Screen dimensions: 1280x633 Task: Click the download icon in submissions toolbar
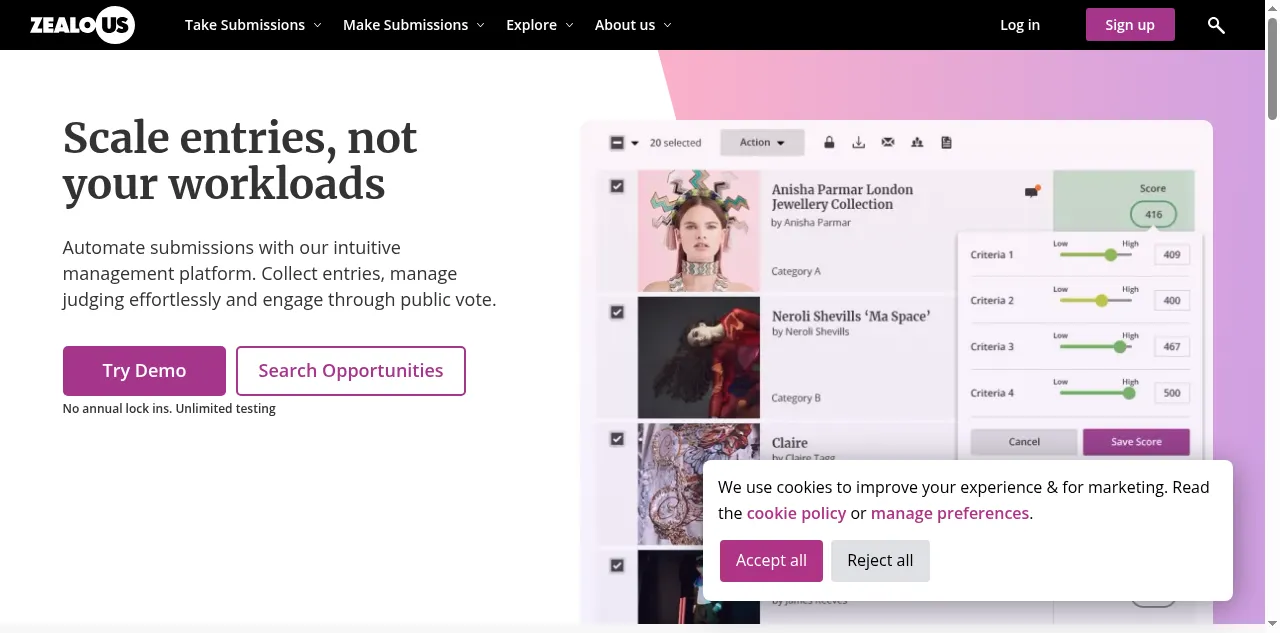coord(858,143)
